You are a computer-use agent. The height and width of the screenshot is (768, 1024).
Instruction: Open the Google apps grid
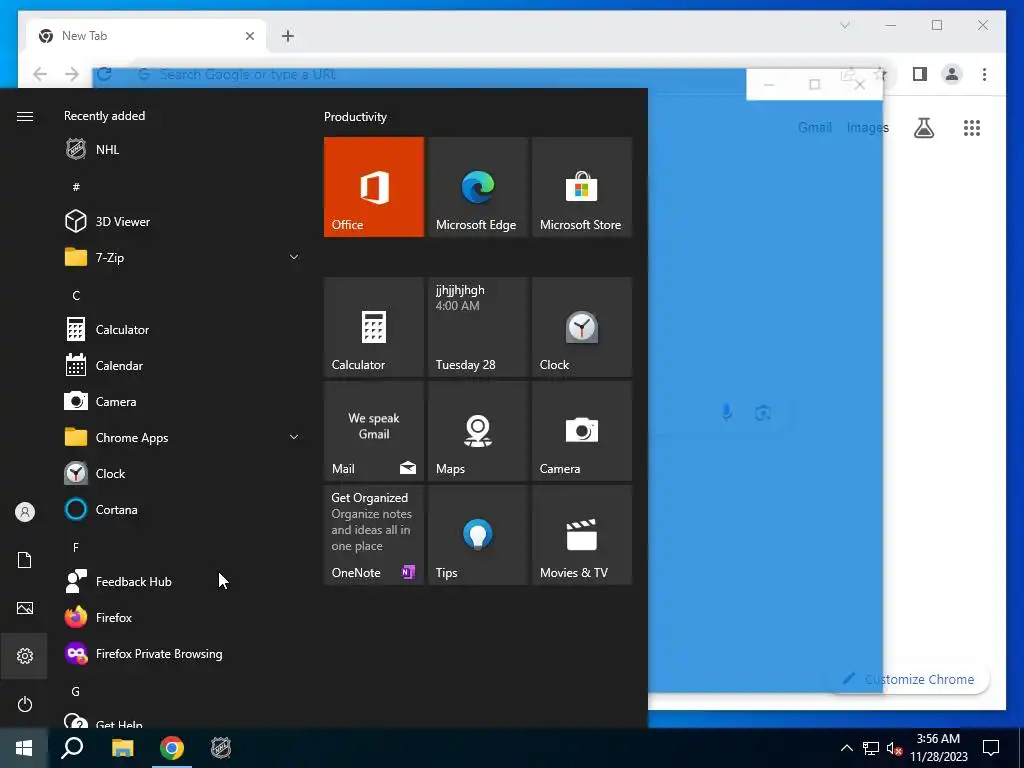pyautogui.click(x=972, y=128)
